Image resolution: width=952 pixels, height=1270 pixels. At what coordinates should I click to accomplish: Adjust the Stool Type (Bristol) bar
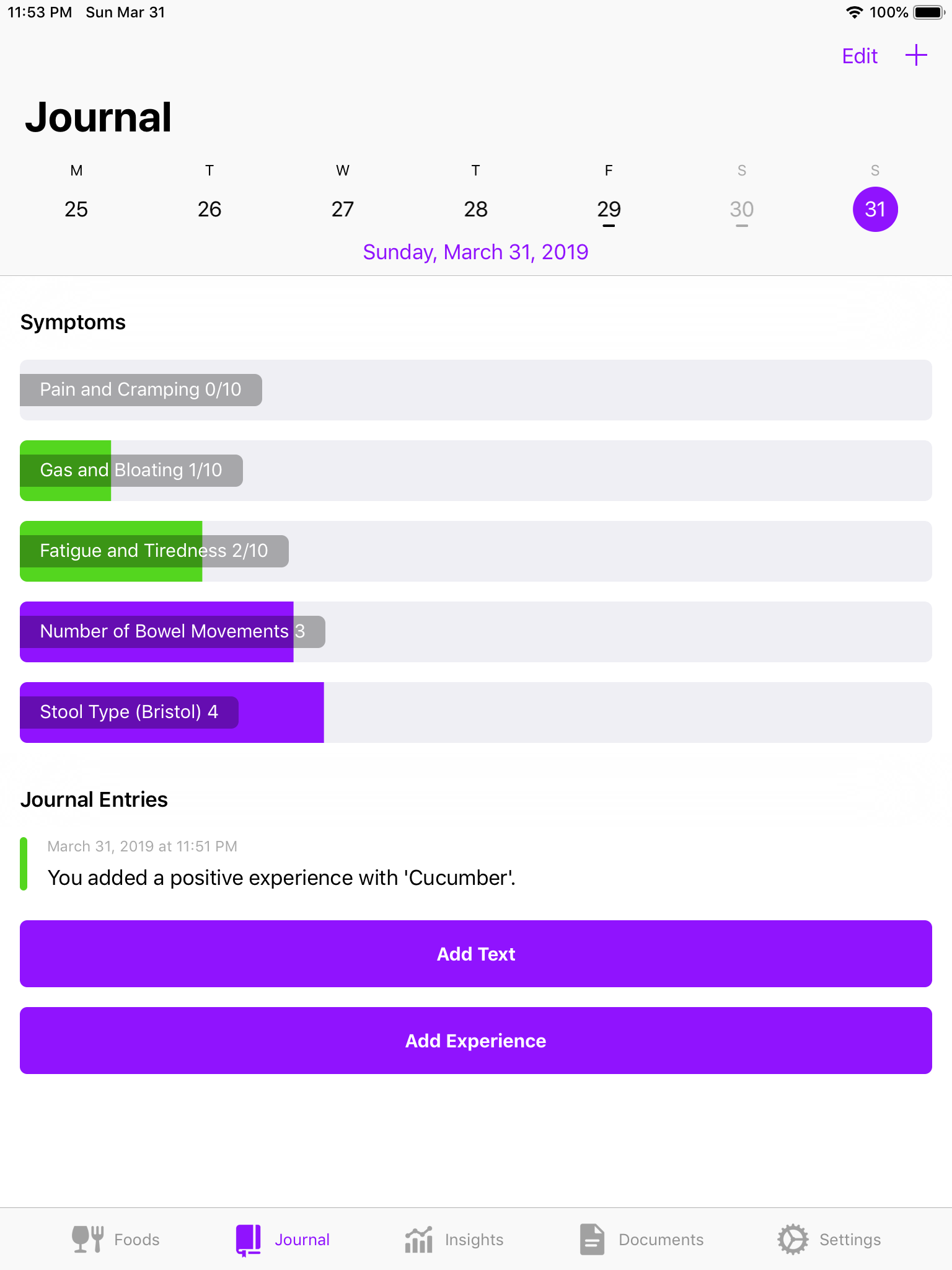tap(476, 713)
